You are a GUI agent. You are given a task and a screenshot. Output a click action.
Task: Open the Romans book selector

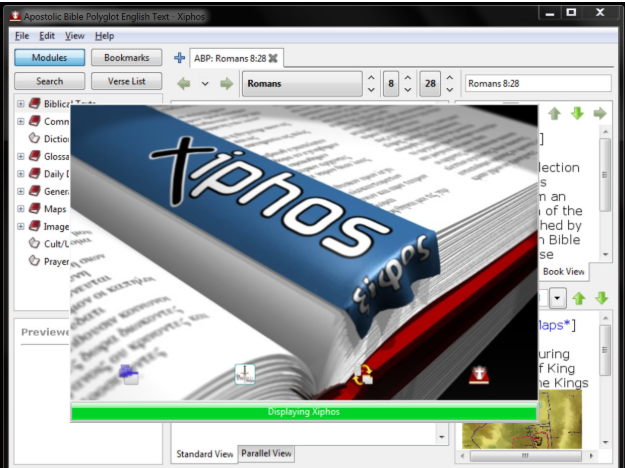303,83
